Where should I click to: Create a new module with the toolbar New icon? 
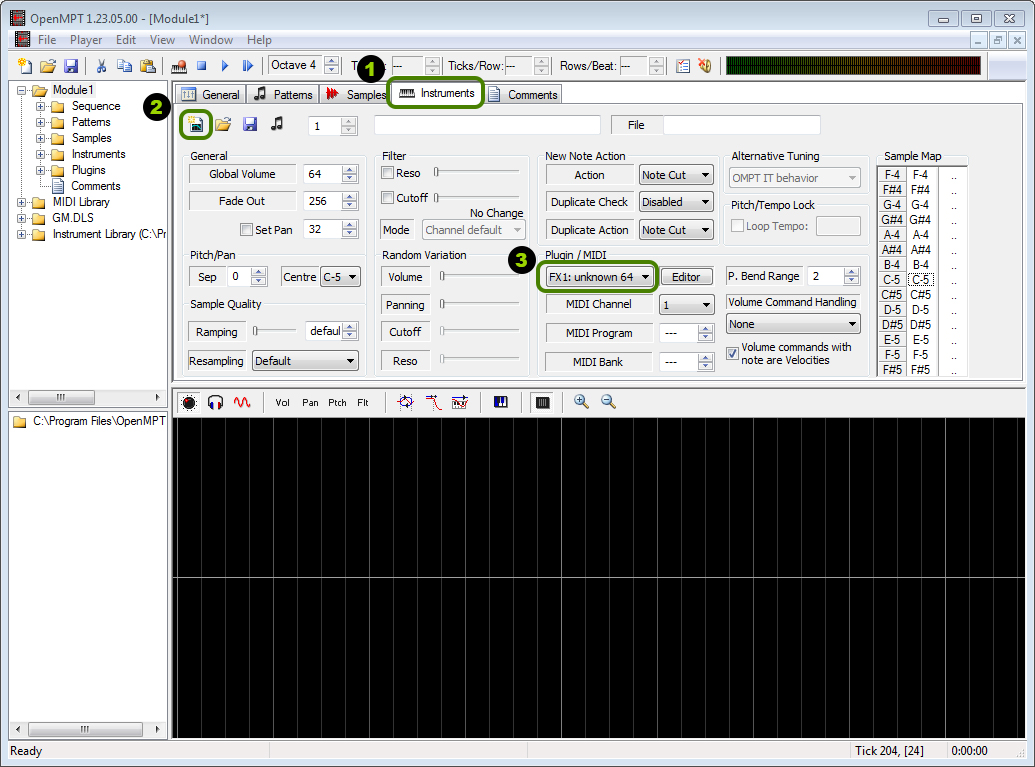[x=24, y=66]
